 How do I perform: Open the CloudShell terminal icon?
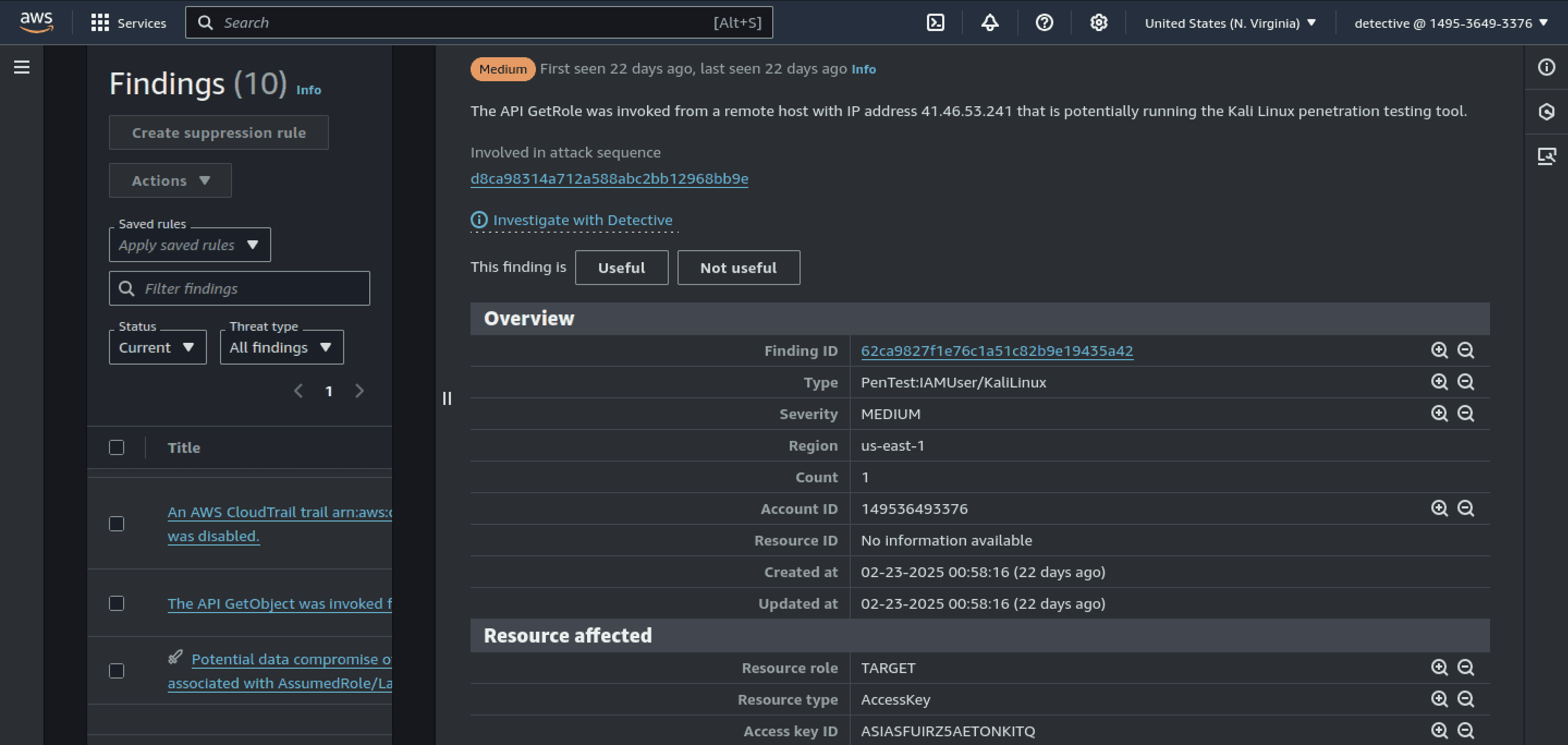coord(935,22)
